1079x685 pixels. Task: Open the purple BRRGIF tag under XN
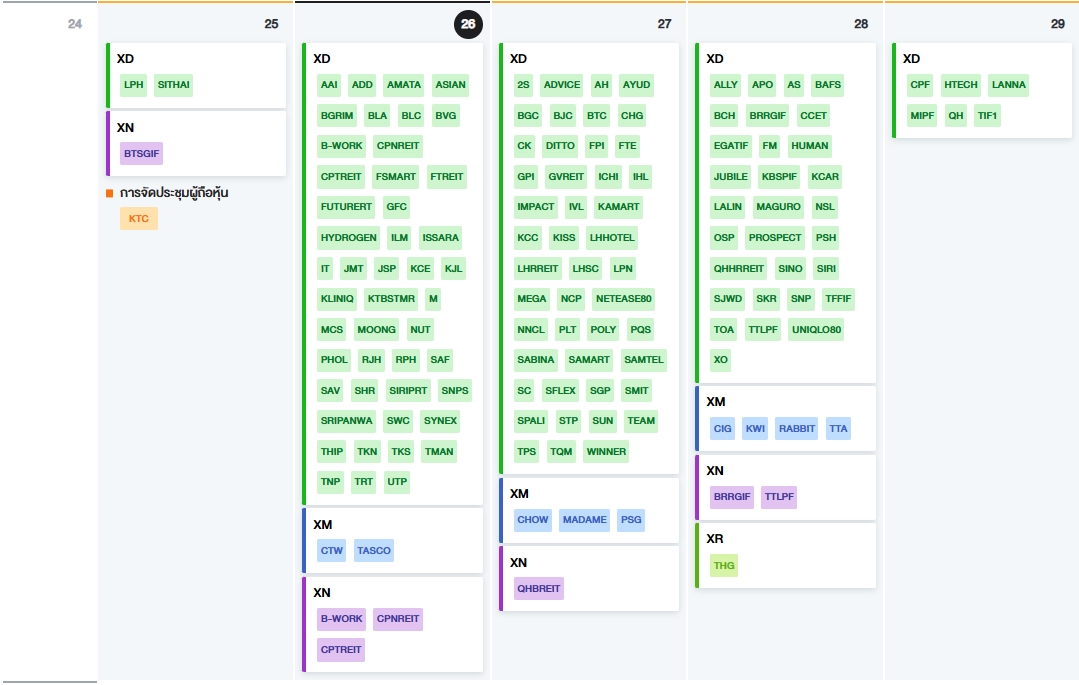731,496
